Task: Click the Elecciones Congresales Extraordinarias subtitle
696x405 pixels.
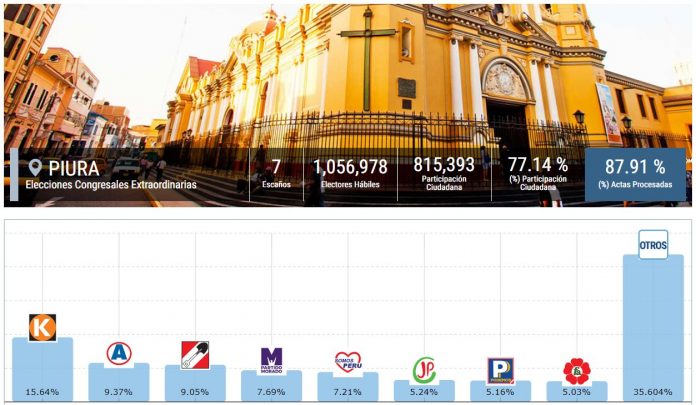Action: [110, 185]
